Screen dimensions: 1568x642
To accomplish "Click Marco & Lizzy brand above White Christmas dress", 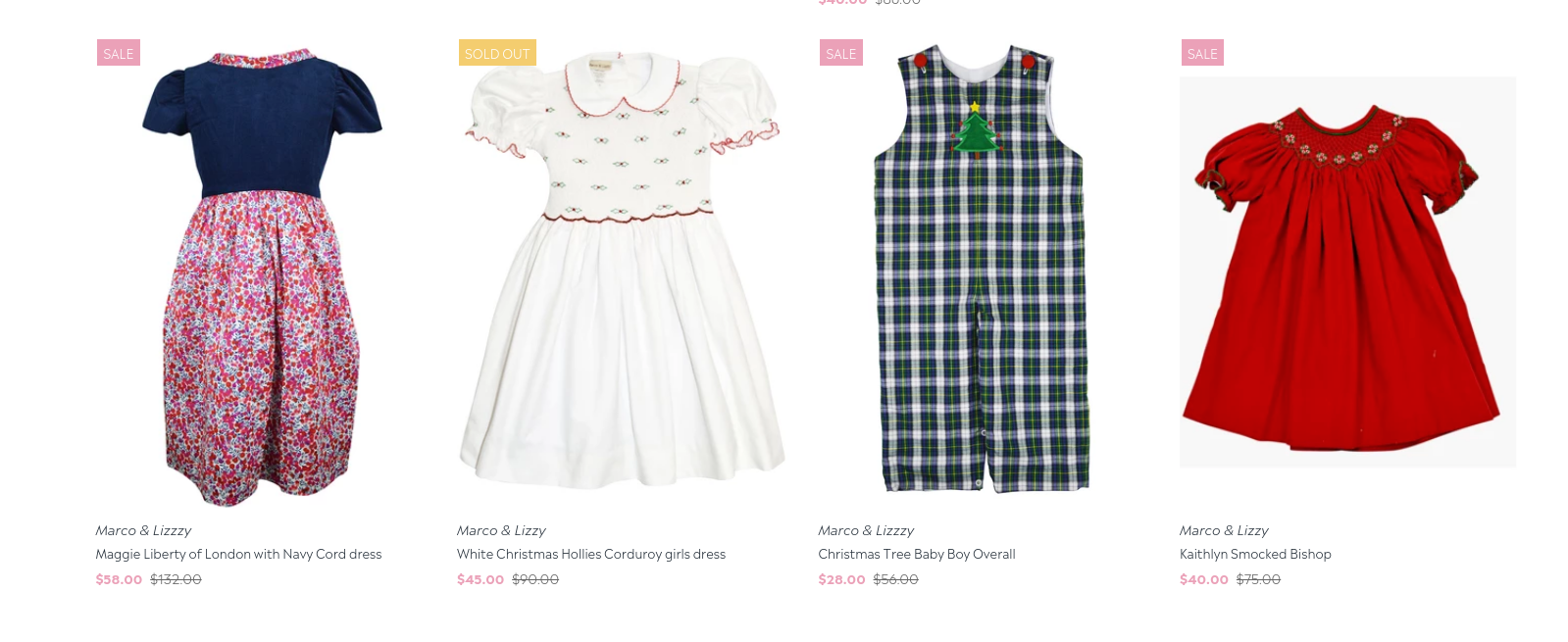I will (501, 530).
